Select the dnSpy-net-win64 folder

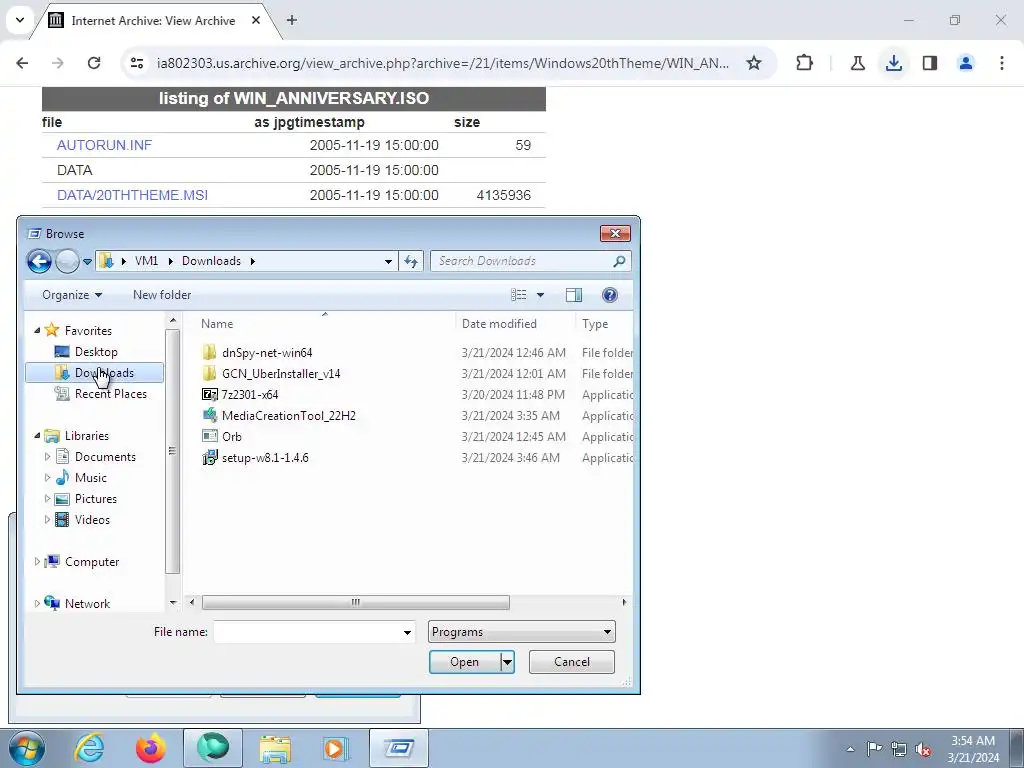[x=267, y=353]
